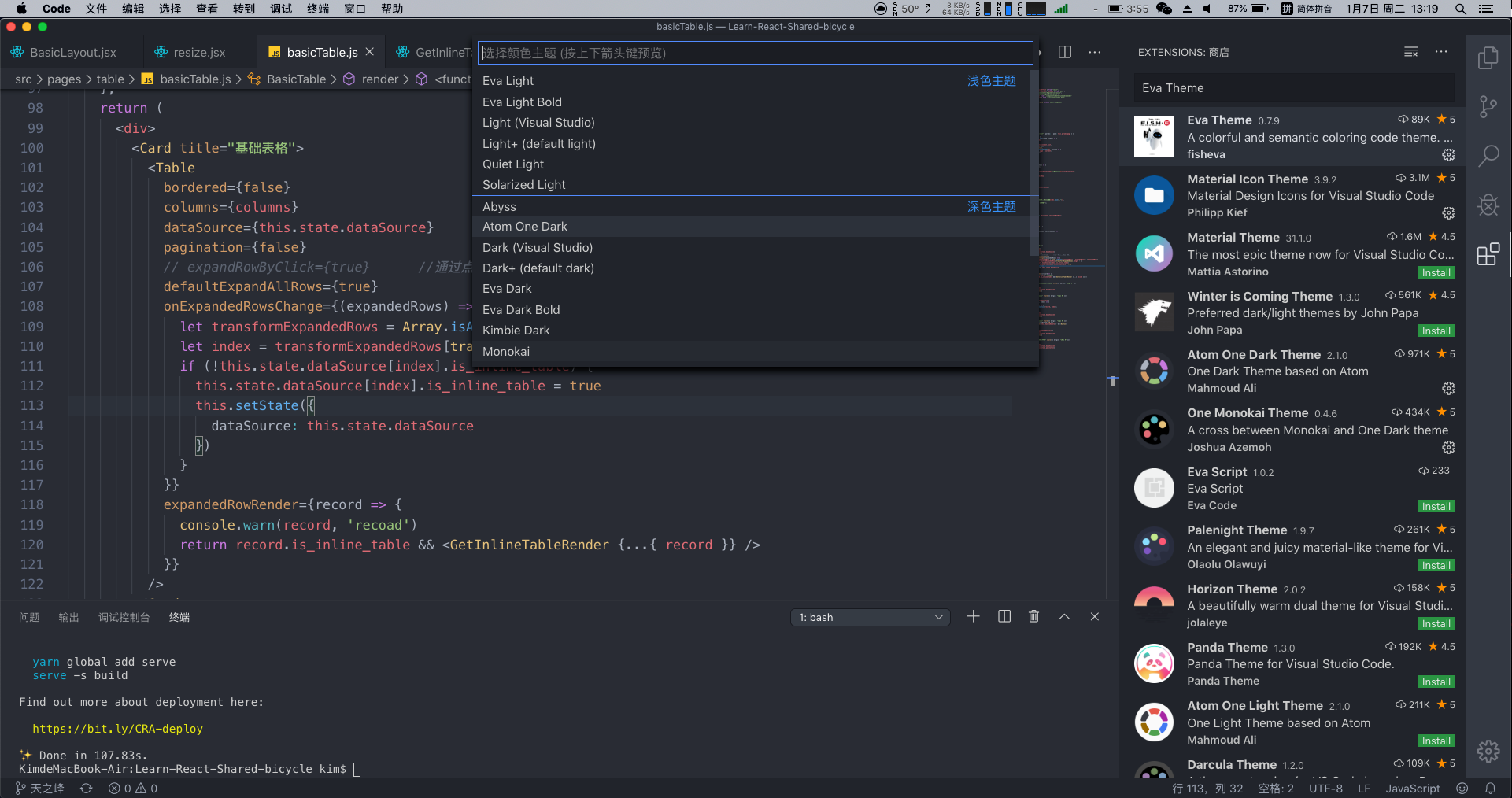Expand the "pages" breadcrumb

(64, 79)
